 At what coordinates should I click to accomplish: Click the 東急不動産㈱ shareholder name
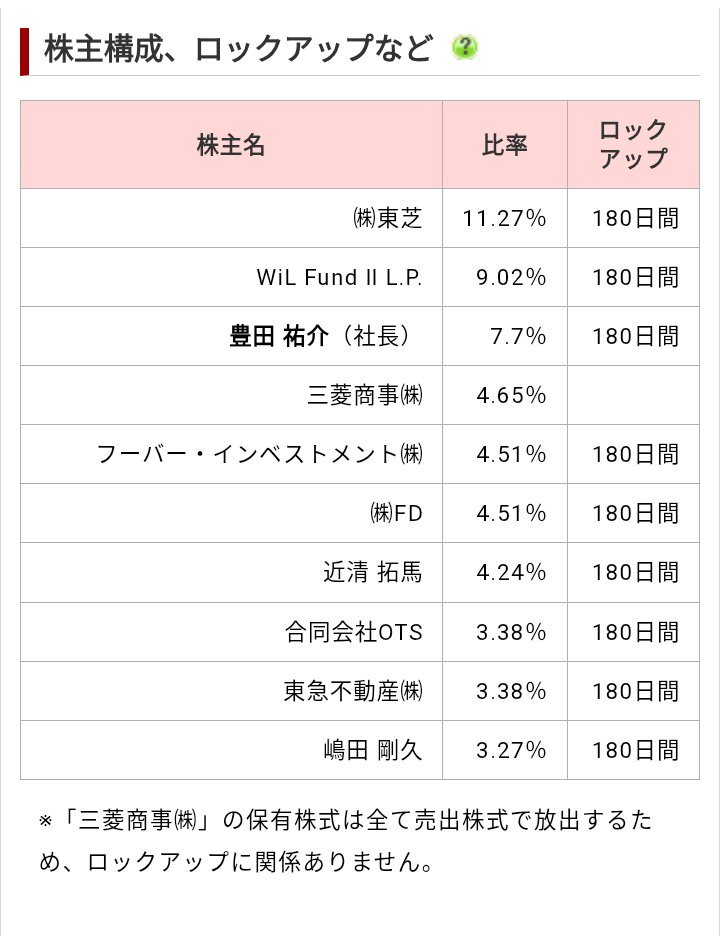coord(353,691)
